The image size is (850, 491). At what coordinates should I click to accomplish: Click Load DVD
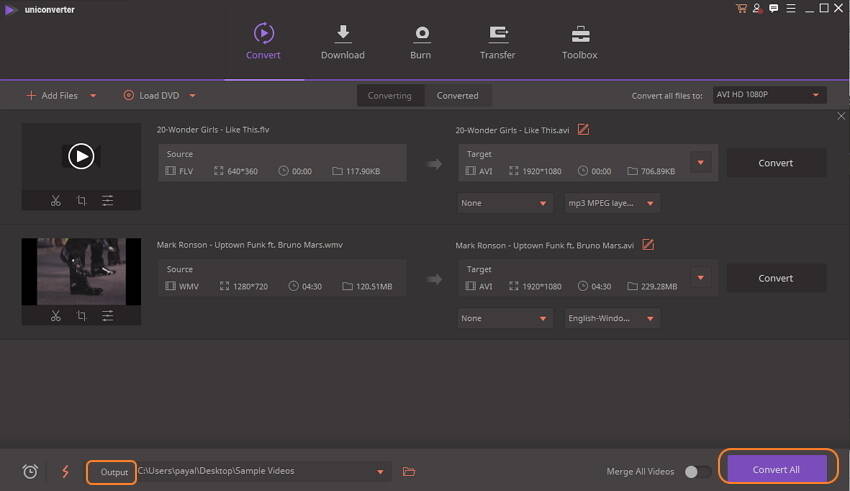pos(151,96)
